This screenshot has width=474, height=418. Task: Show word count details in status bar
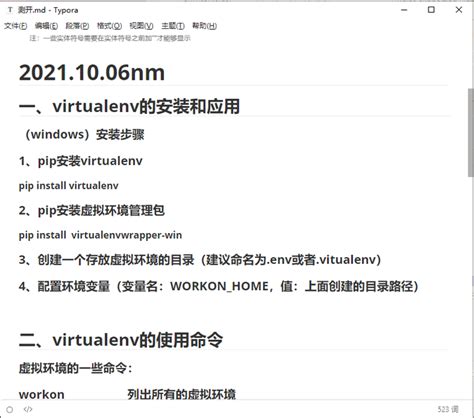[x=448, y=409]
